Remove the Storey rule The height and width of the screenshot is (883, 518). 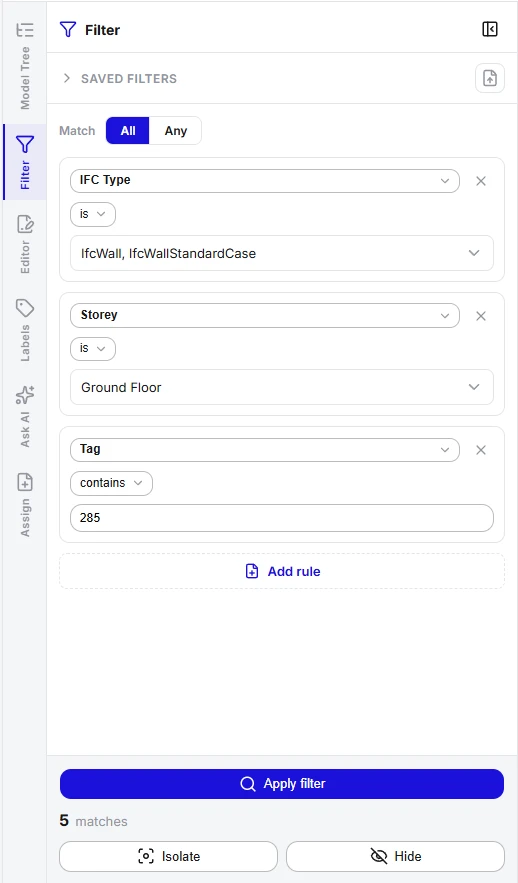(481, 316)
